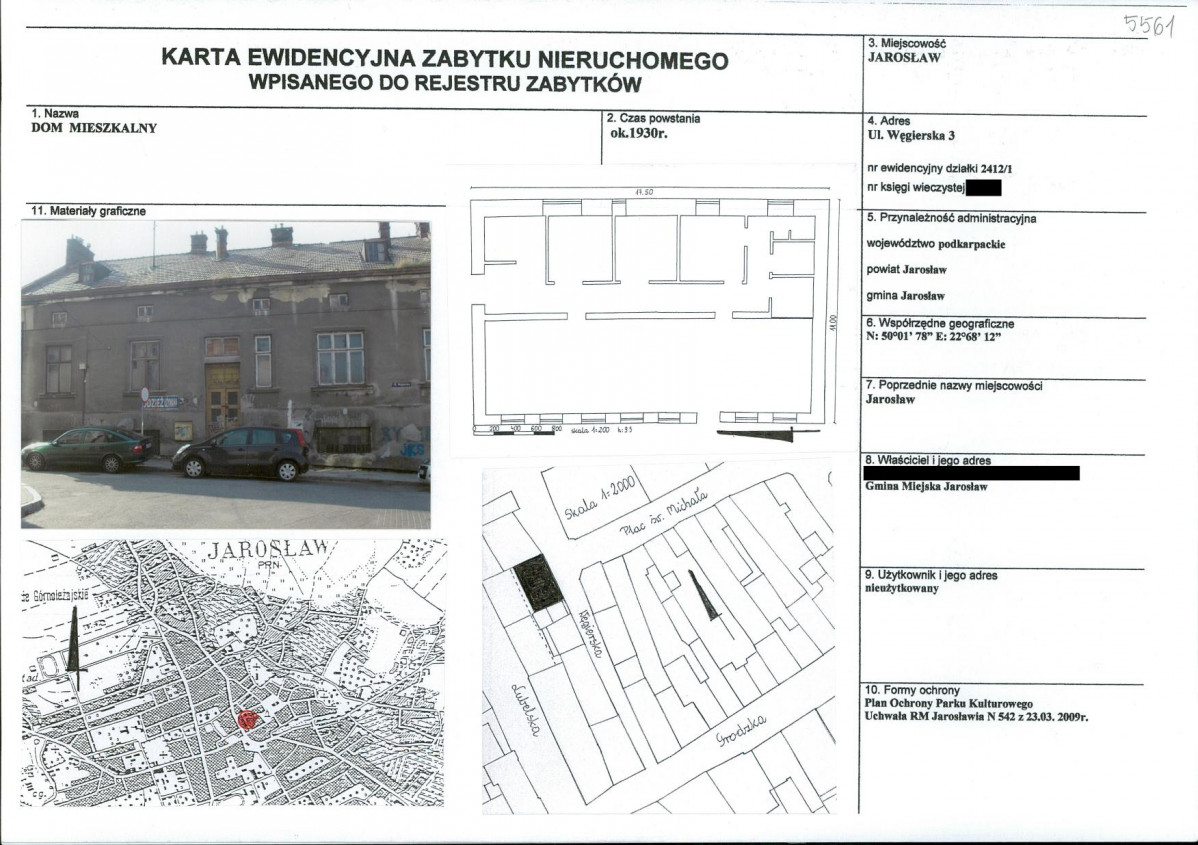Image resolution: width=1198 pixels, height=845 pixels.
Task: Select 'powiat Jarosław'
Action: [907, 269]
